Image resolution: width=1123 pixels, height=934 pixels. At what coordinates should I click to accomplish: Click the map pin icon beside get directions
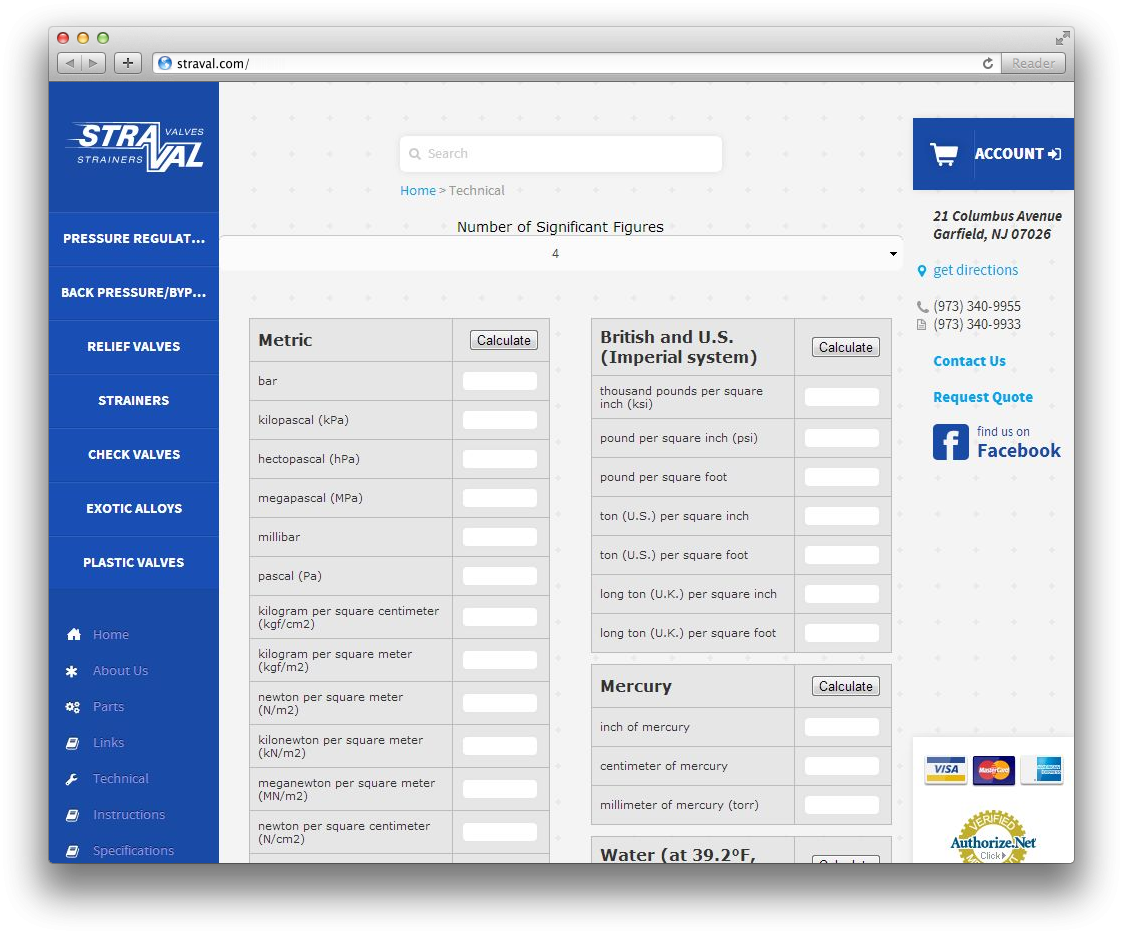pyautogui.click(x=922, y=271)
